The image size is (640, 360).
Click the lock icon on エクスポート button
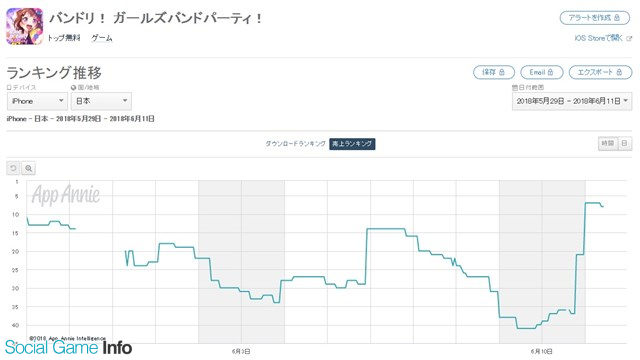point(619,72)
